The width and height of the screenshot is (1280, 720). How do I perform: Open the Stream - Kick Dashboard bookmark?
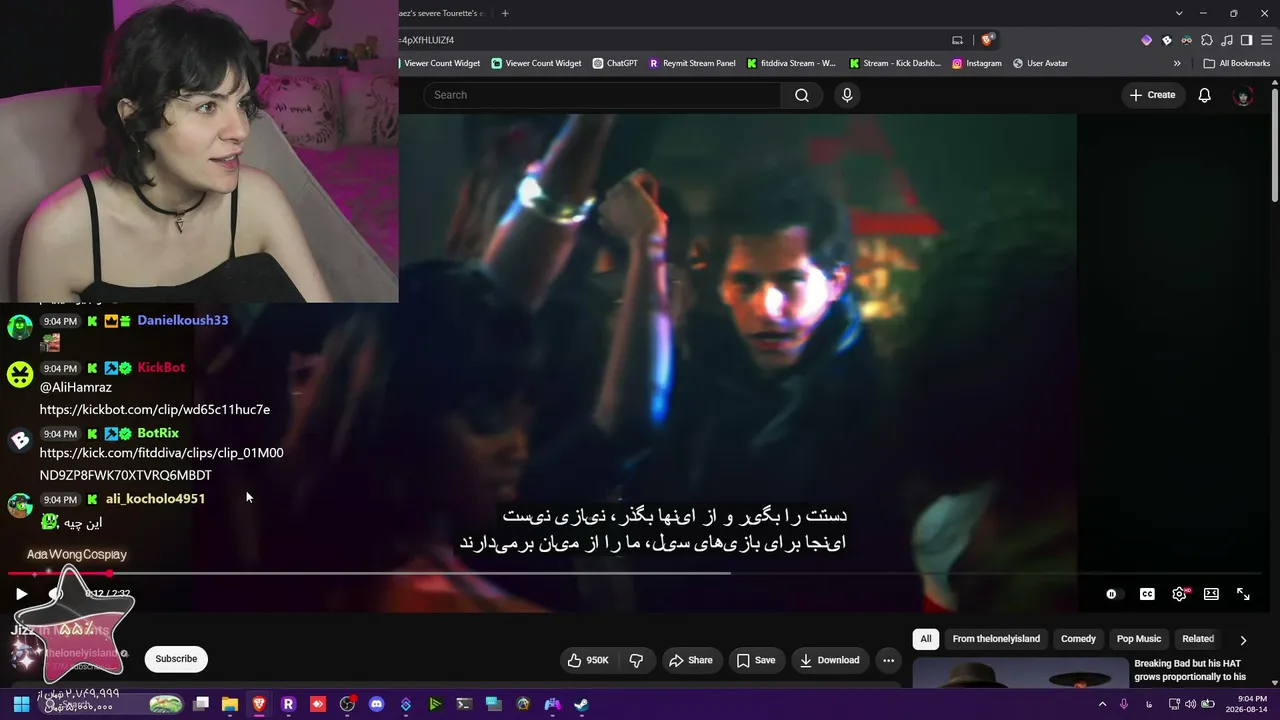(x=895, y=63)
